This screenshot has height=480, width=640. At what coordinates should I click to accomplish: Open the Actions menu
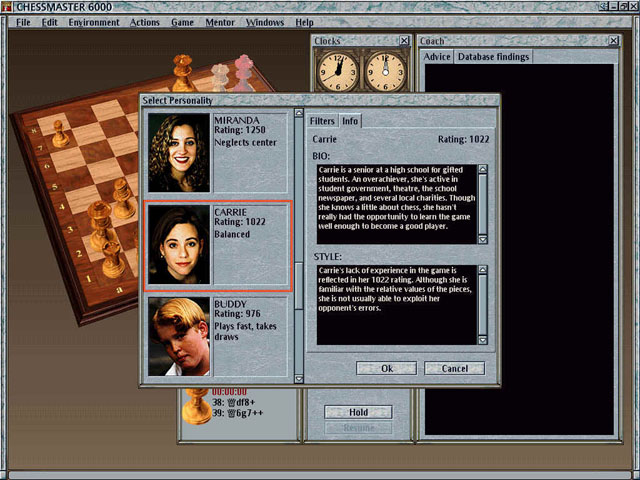(x=144, y=22)
